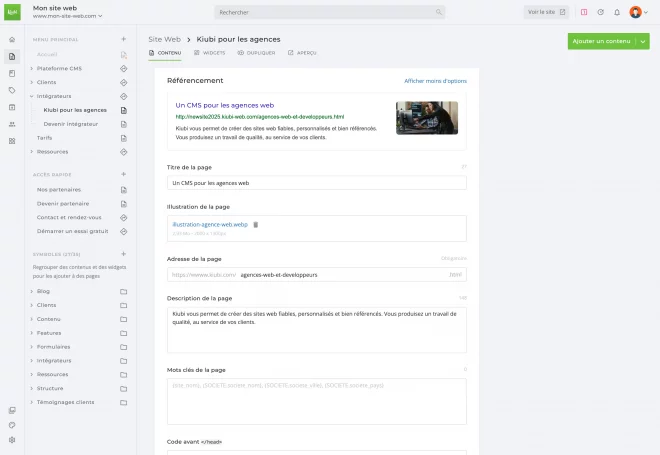Click the folder icon beside Blog
This screenshot has width=660, height=455.
[123, 291]
